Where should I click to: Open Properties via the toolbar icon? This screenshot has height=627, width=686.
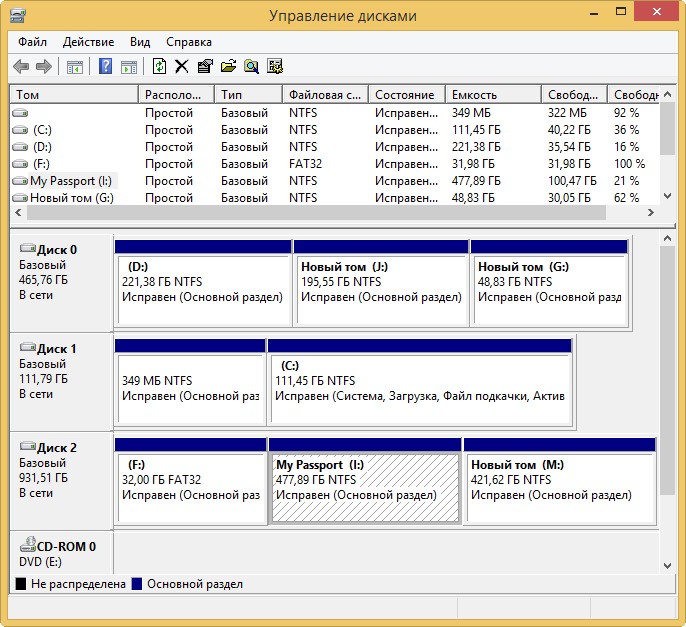205,67
